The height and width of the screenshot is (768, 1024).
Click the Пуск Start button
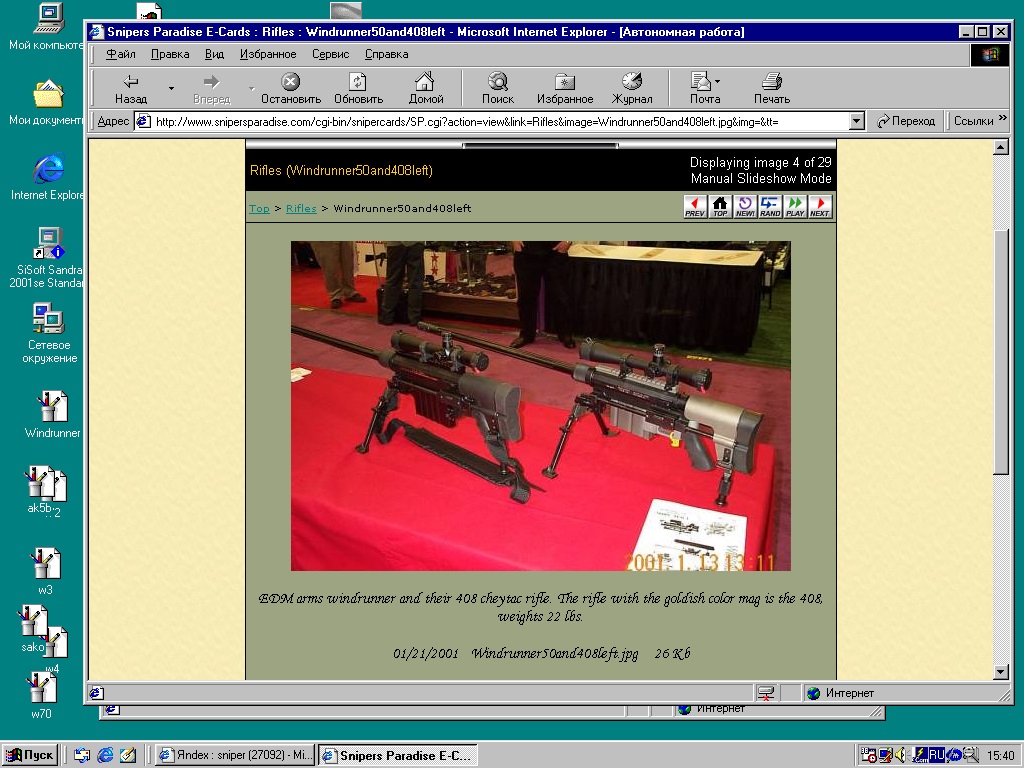[30, 756]
